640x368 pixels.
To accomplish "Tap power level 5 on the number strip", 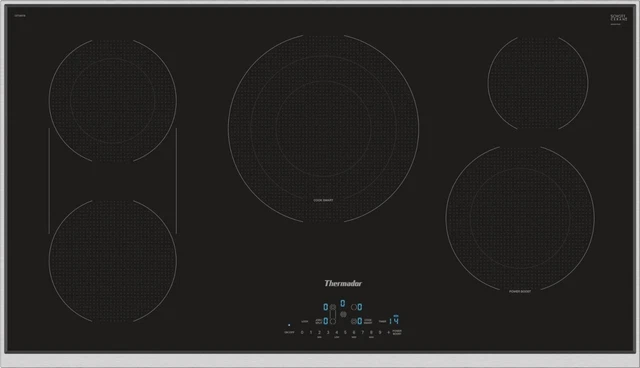I will click(345, 332).
